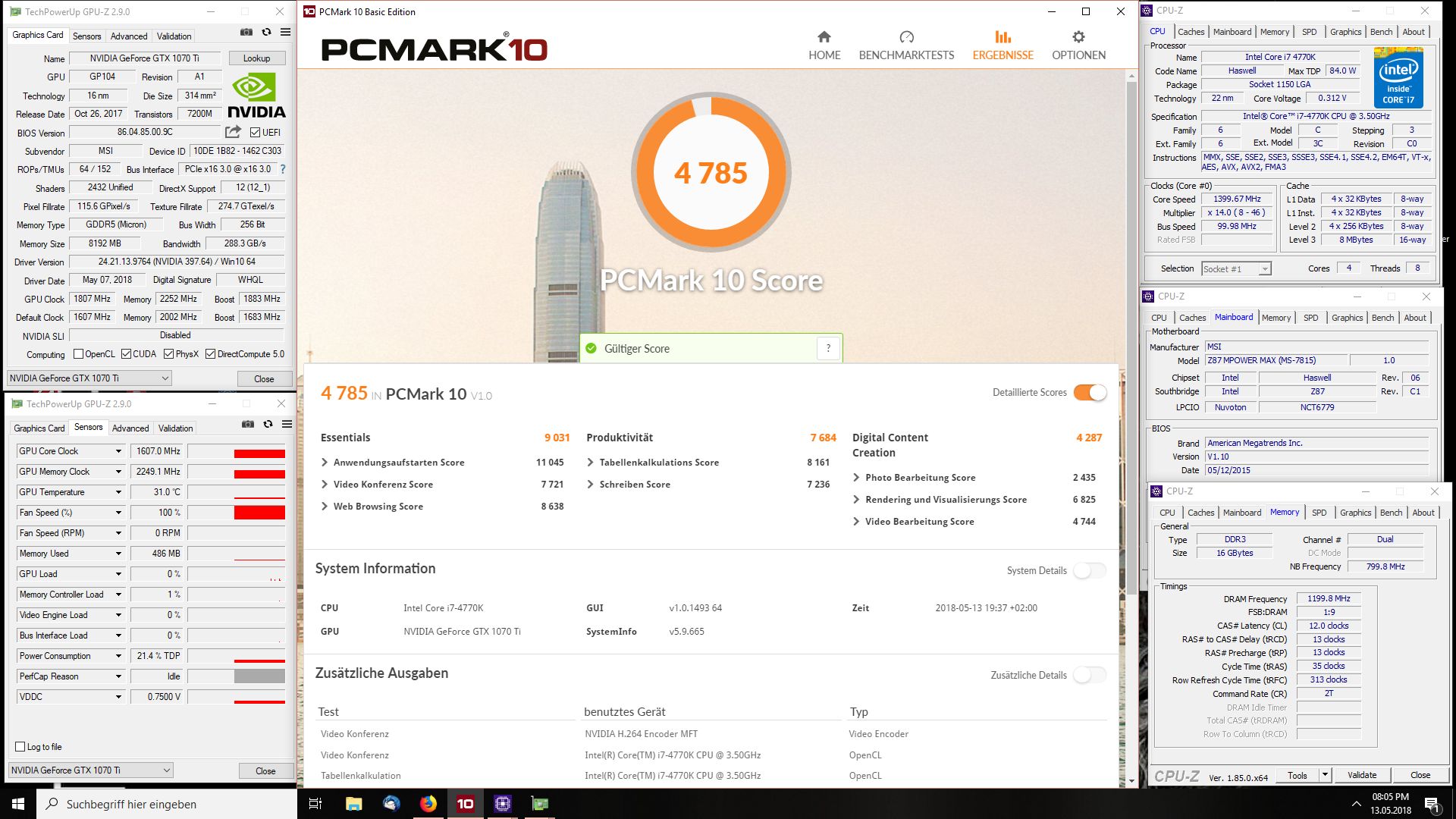Click Close button in GPU-Z Sensors window
This screenshot has height=819, width=1456.
(x=265, y=770)
